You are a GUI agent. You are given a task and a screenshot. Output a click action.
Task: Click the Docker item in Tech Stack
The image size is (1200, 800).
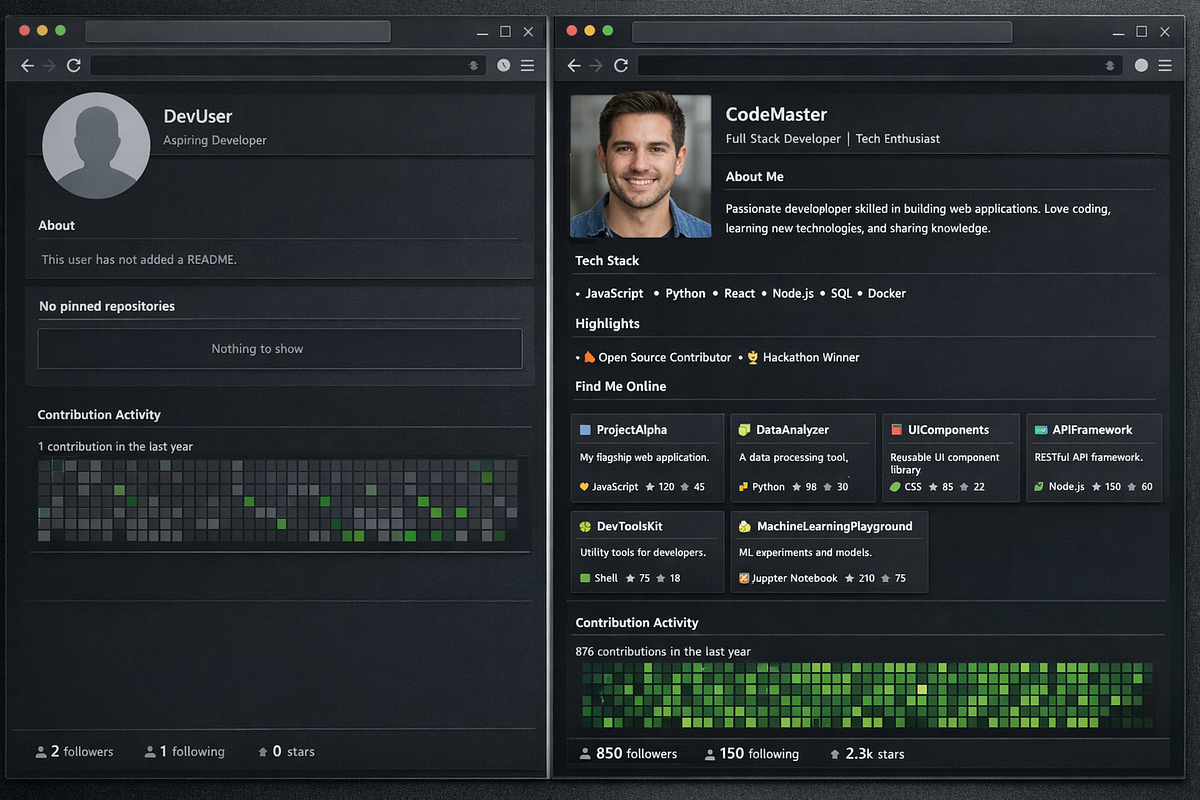coord(887,293)
